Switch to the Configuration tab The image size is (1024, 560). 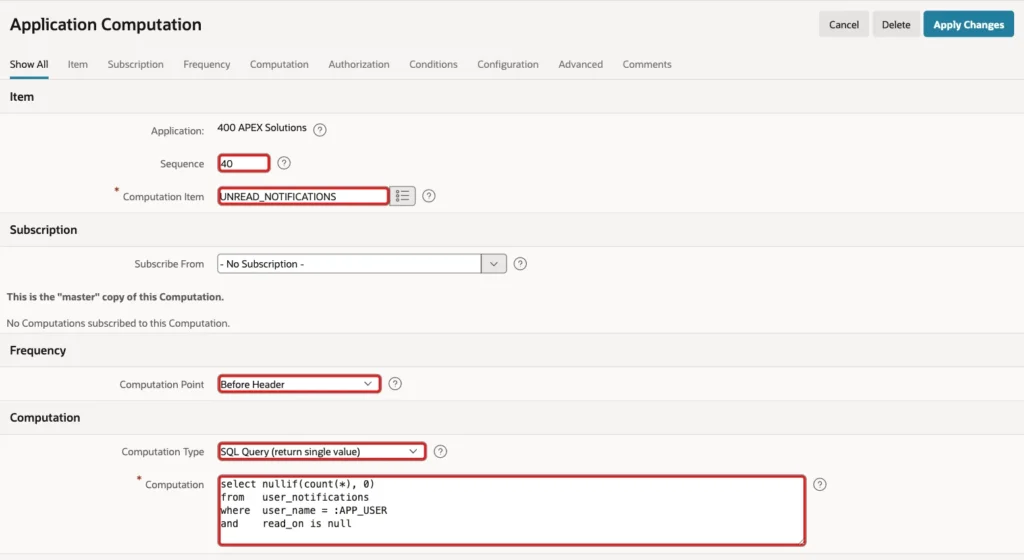(x=507, y=64)
